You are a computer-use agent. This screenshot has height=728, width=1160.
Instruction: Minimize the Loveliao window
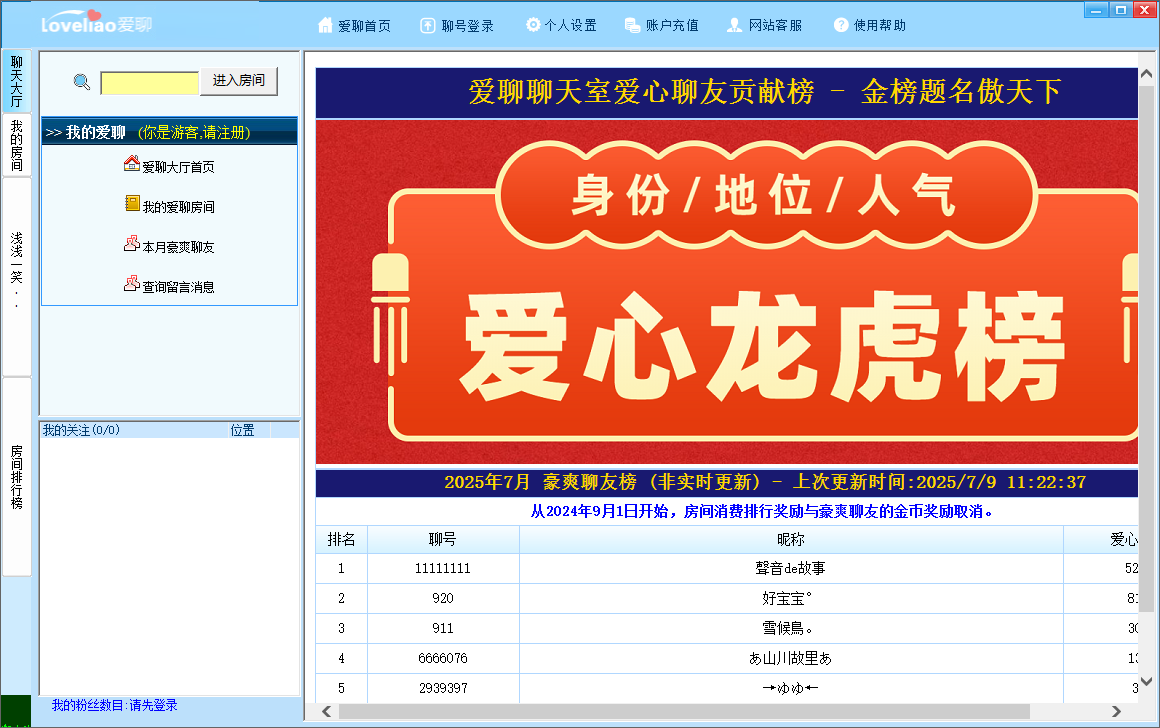[1096, 10]
